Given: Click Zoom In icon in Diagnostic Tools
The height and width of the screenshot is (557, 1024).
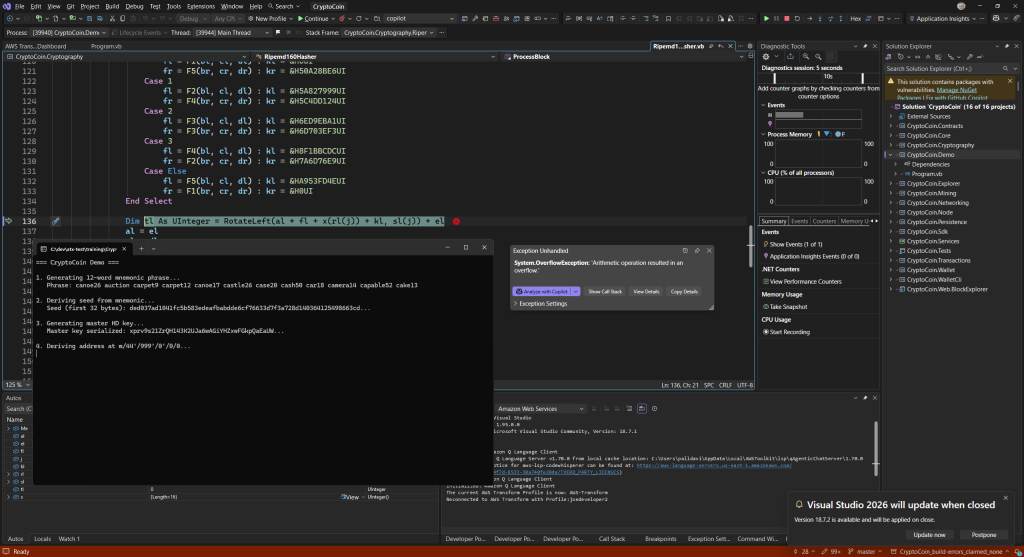Looking at the screenshot, I should click(x=806, y=57).
